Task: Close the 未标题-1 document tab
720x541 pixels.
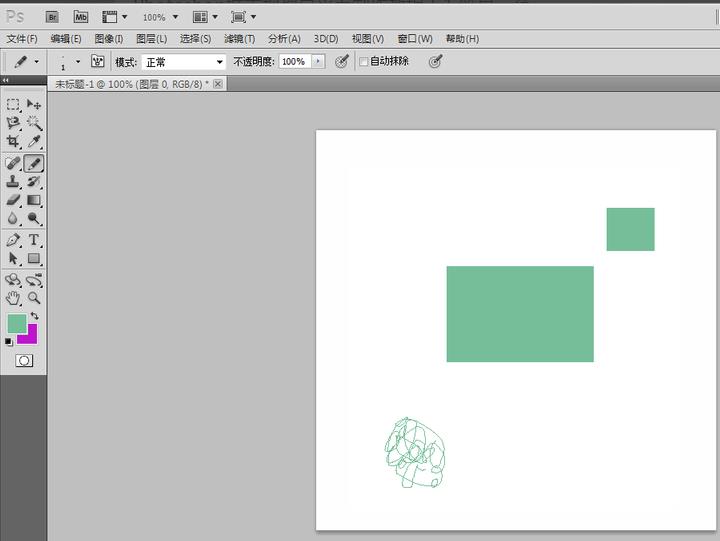Action: coord(218,84)
